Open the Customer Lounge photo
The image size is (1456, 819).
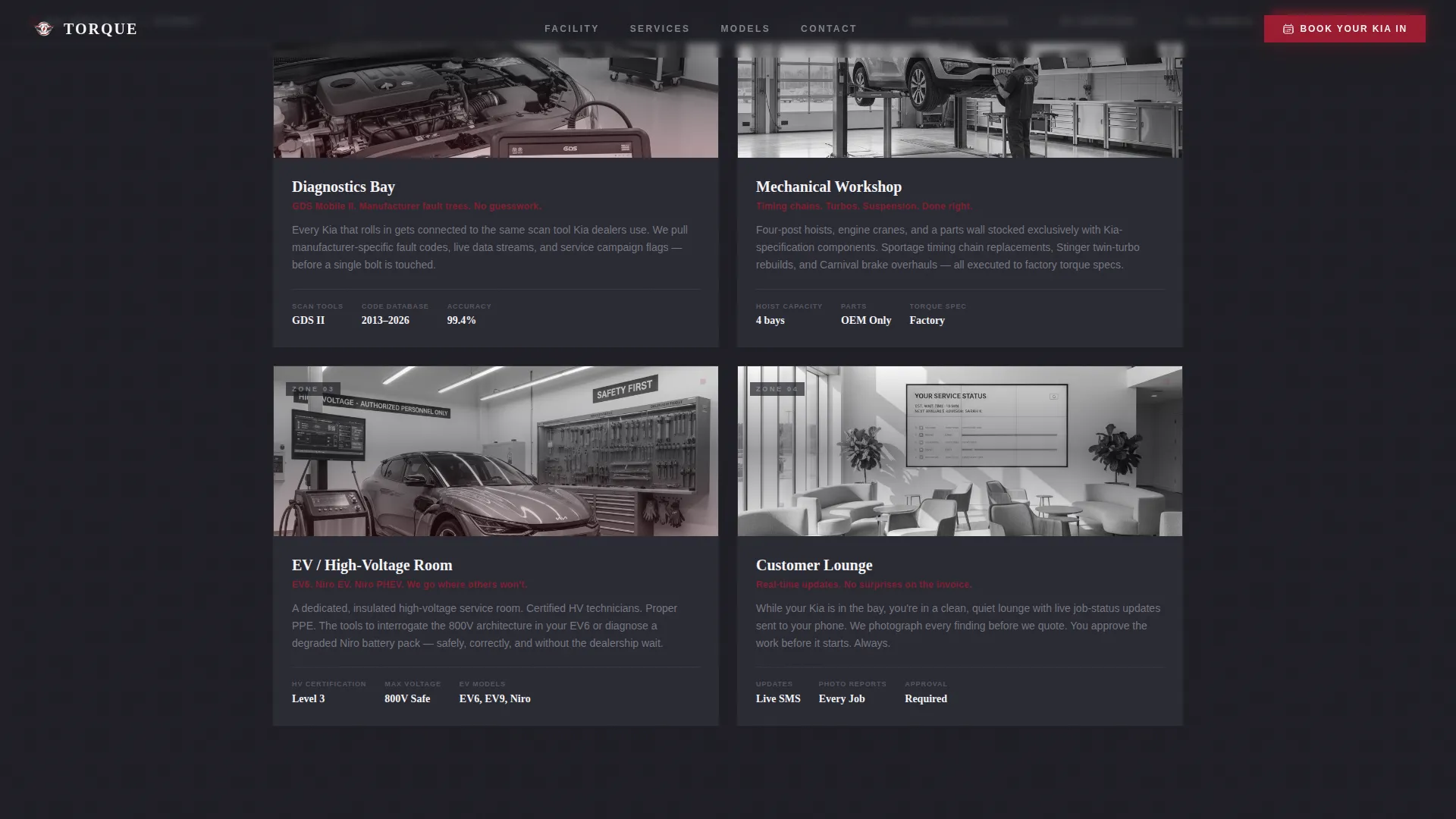pos(960,451)
